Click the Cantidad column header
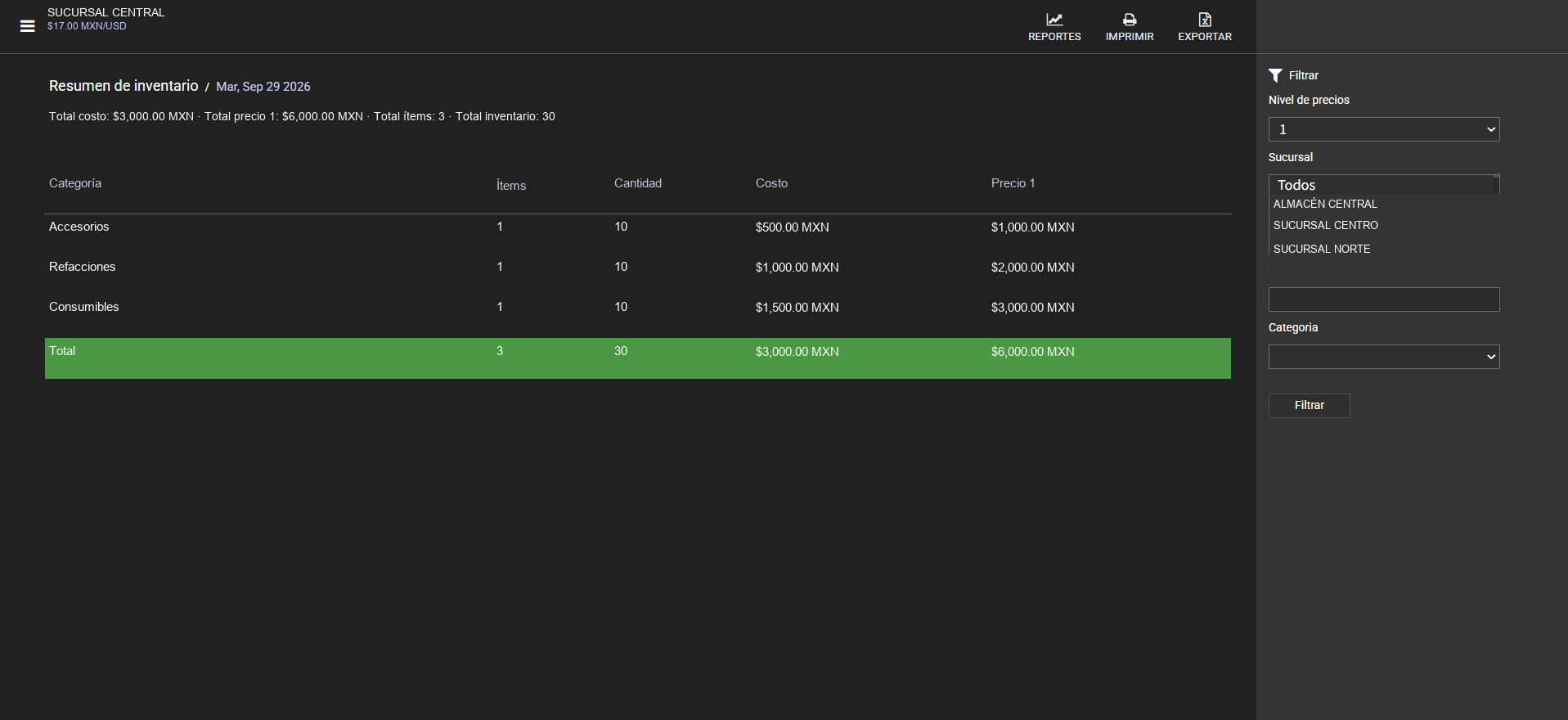Screen dimensions: 1568x720 tap(638, 183)
